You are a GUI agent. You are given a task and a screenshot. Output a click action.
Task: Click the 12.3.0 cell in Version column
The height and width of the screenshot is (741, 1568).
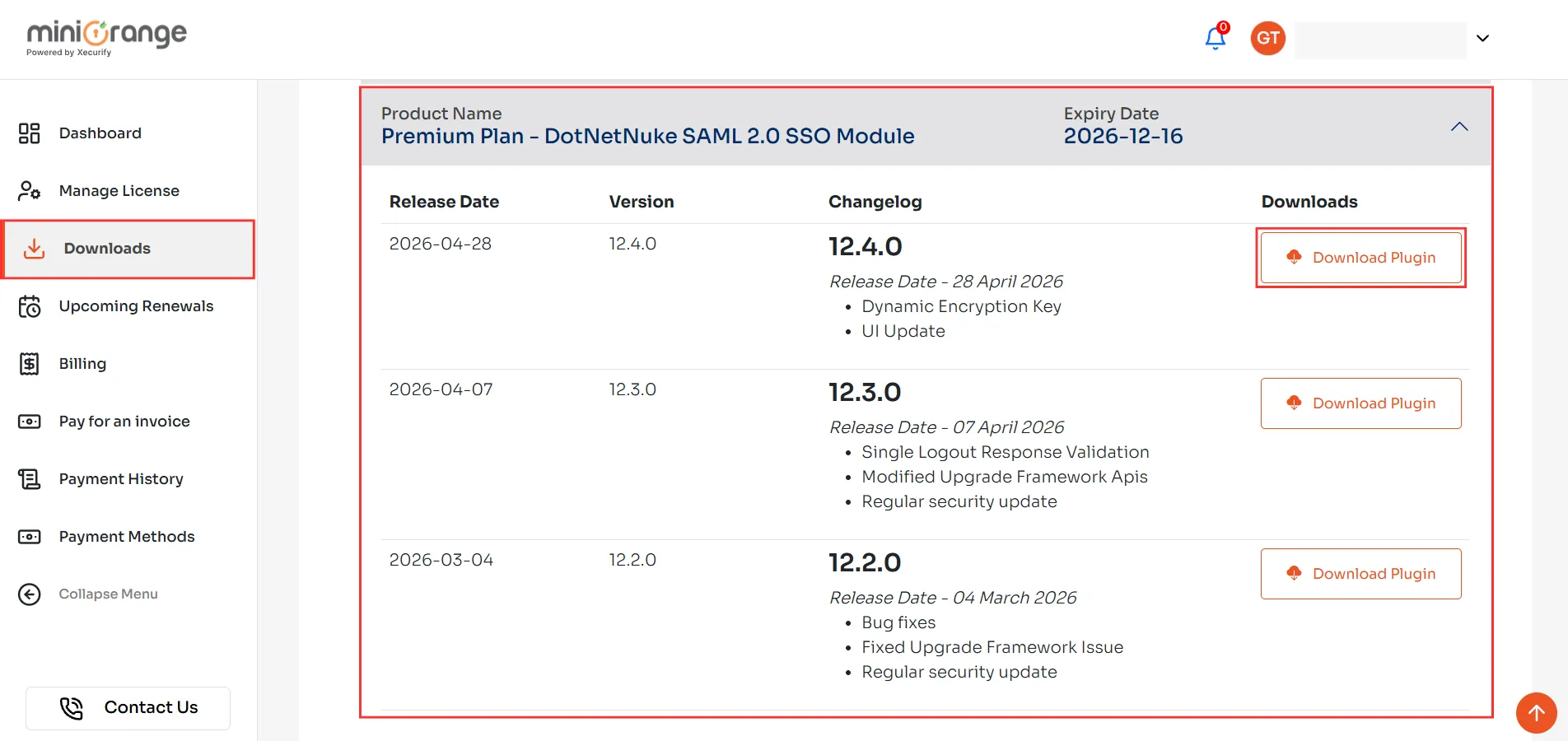pos(632,389)
